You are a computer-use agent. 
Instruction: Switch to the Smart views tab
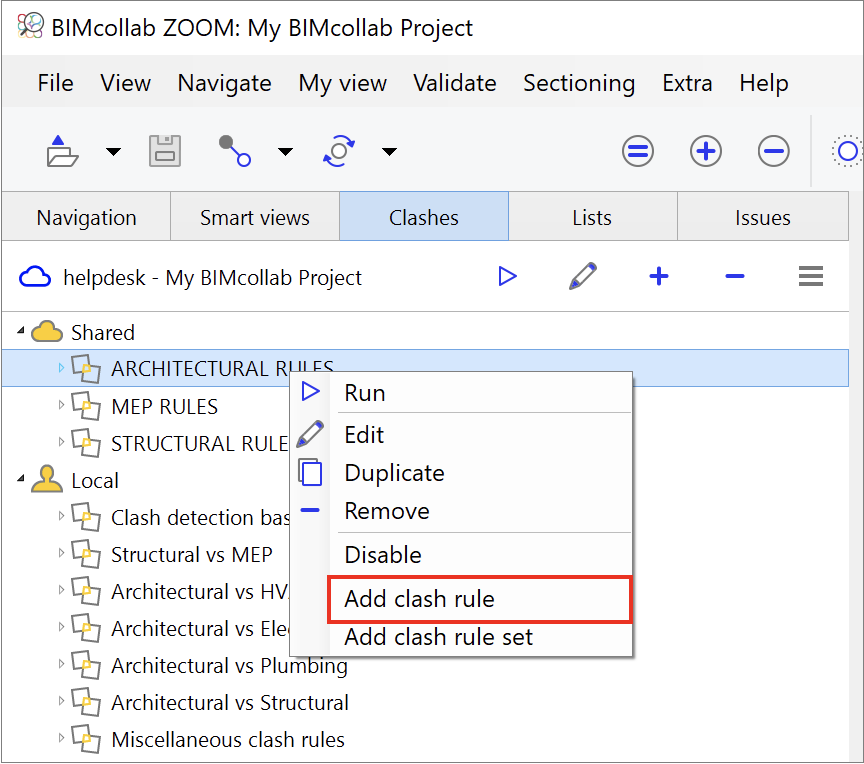[x=255, y=216]
